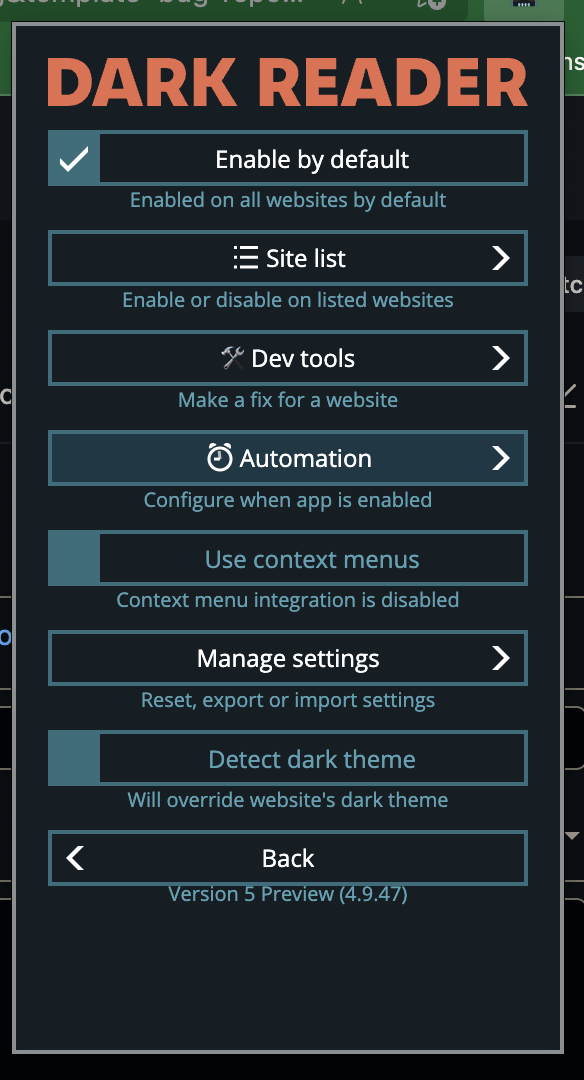Open Dev tools to make a website fix
Image resolution: width=584 pixels, height=1080 pixels.
coord(288,358)
